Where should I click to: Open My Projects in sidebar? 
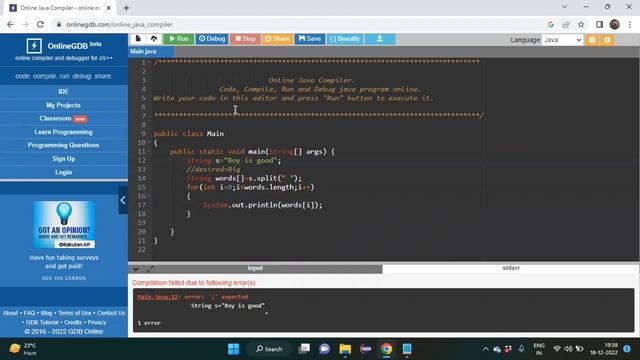click(x=63, y=105)
